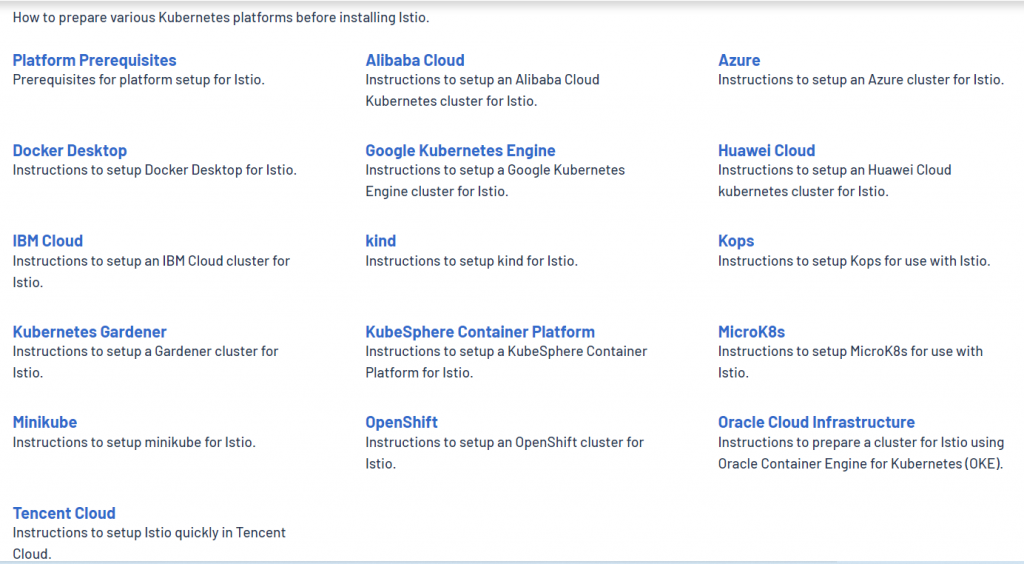Click the kind platform link
The height and width of the screenshot is (564, 1024).
point(381,241)
